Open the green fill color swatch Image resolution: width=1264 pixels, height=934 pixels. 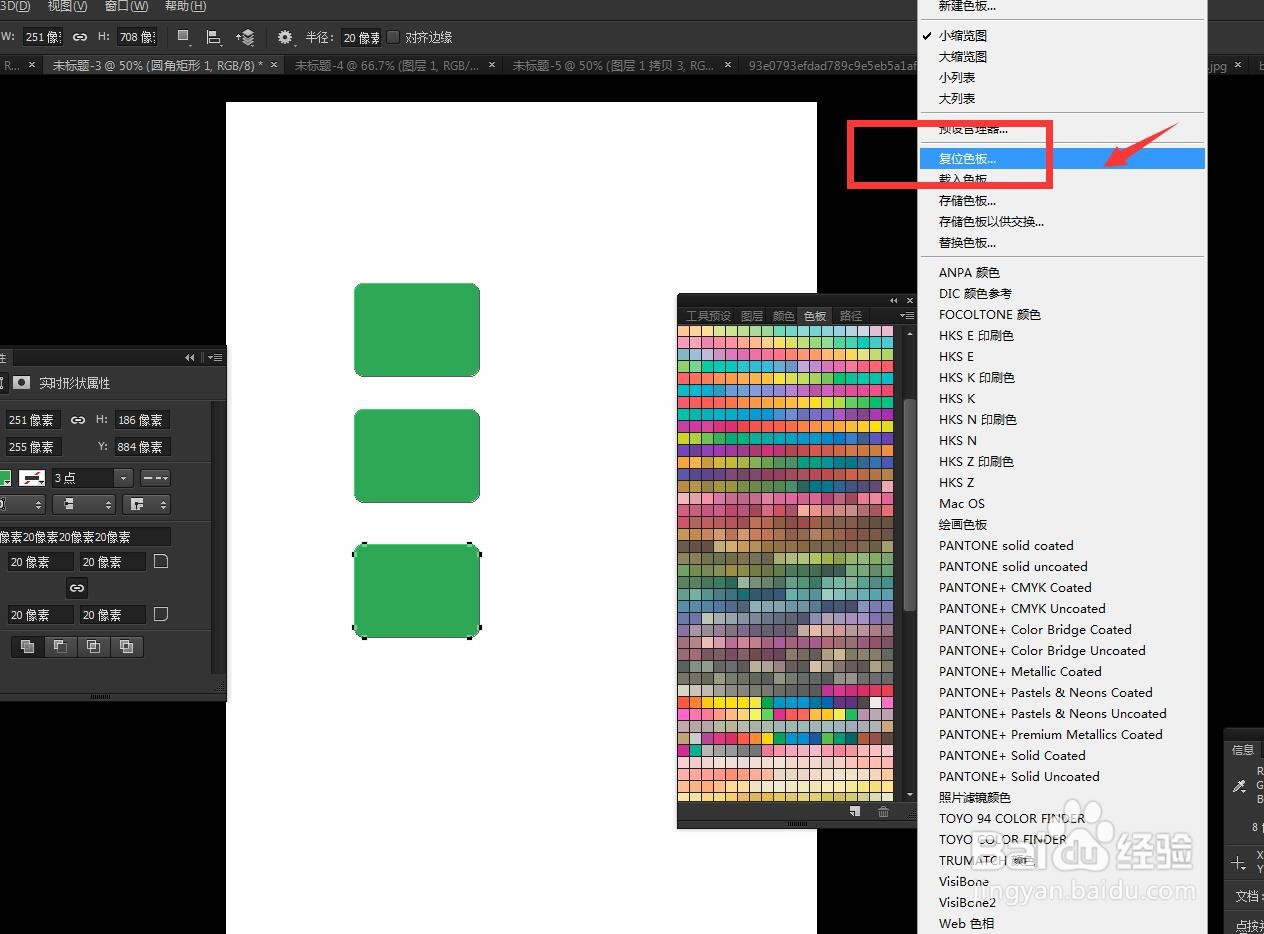coord(4,478)
